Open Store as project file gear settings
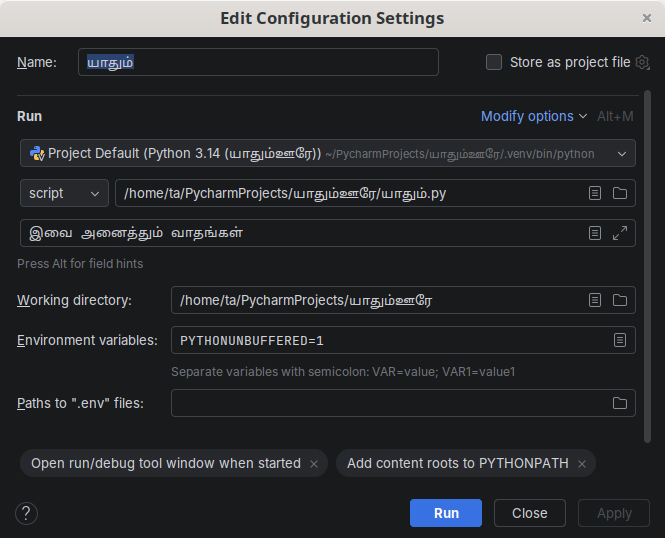 [643, 62]
